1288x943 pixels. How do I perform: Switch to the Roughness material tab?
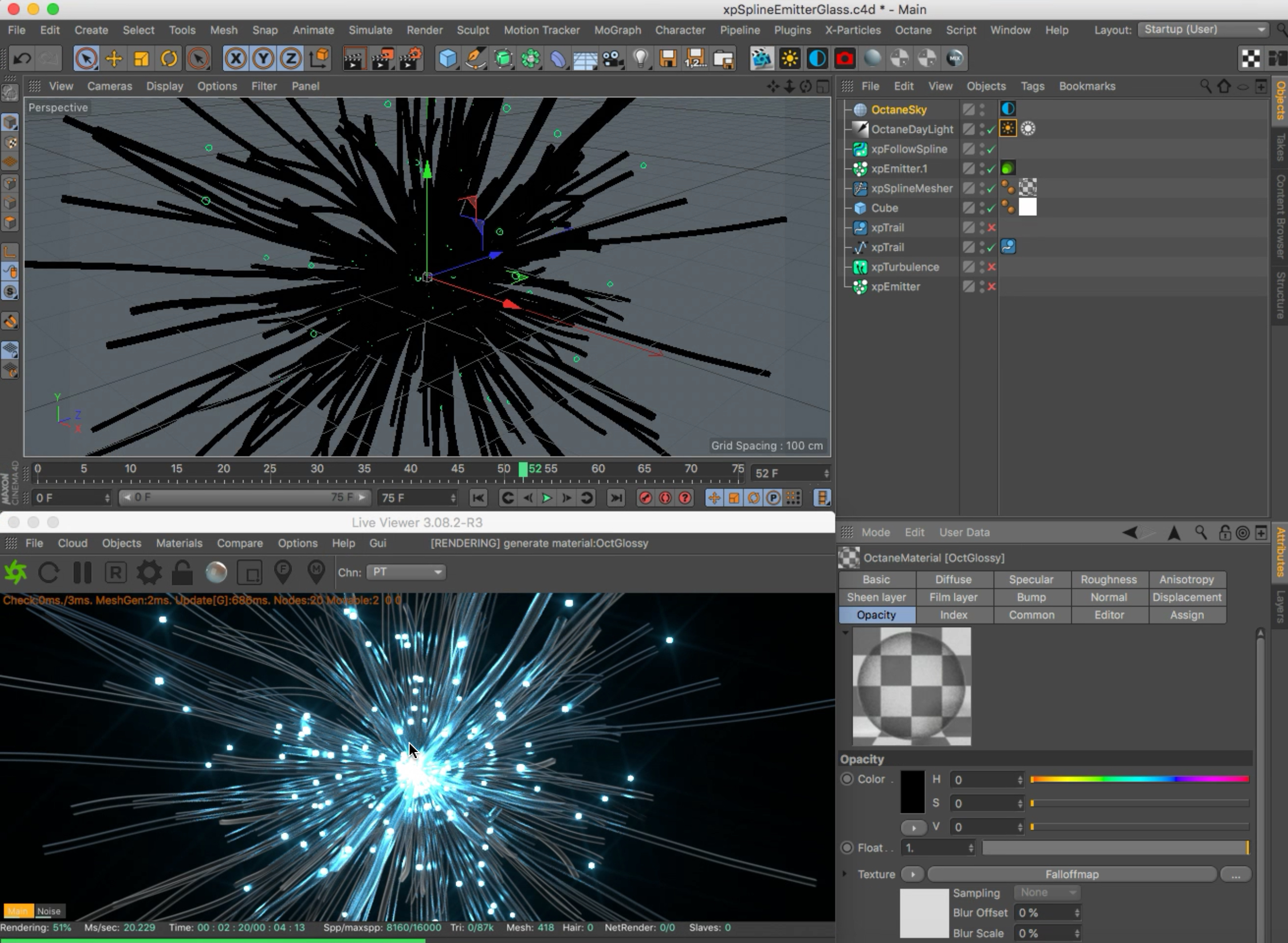coord(1108,579)
